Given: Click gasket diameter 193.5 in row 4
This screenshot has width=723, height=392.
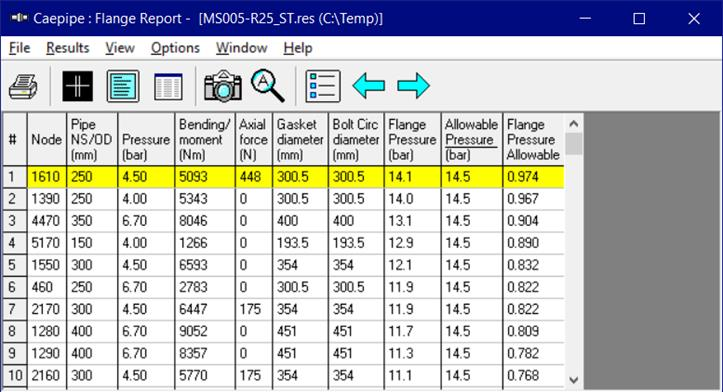Looking at the screenshot, I should 300,243.
